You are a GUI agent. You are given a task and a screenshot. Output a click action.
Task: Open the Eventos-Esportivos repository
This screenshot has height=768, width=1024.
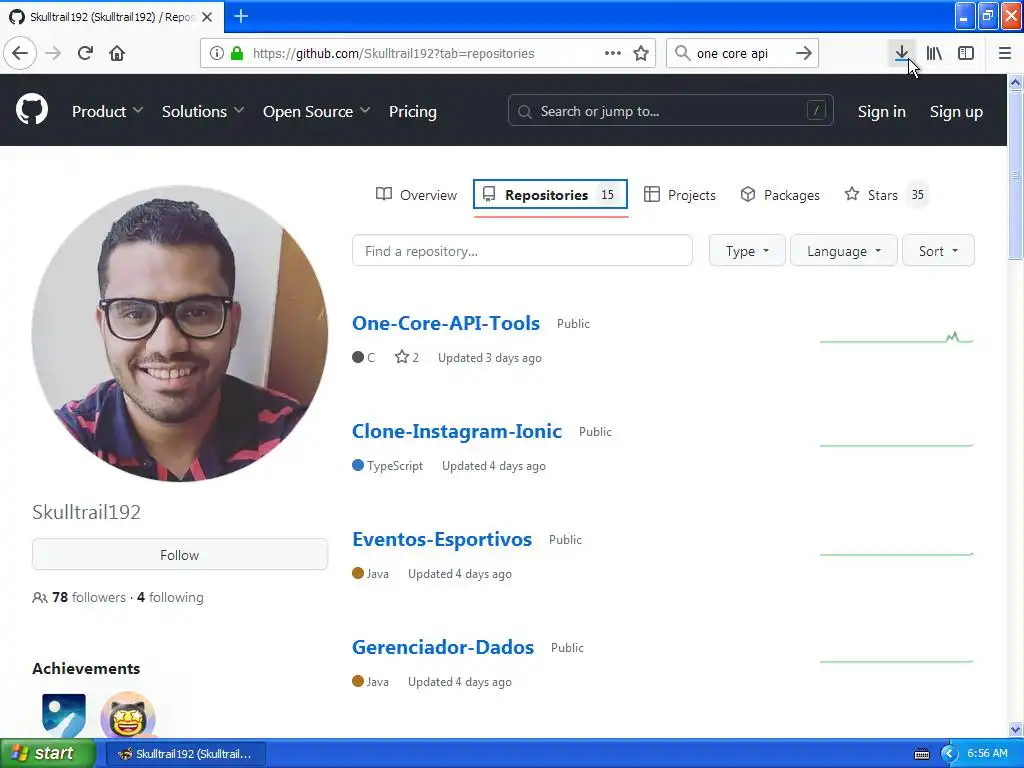[x=442, y=539]
